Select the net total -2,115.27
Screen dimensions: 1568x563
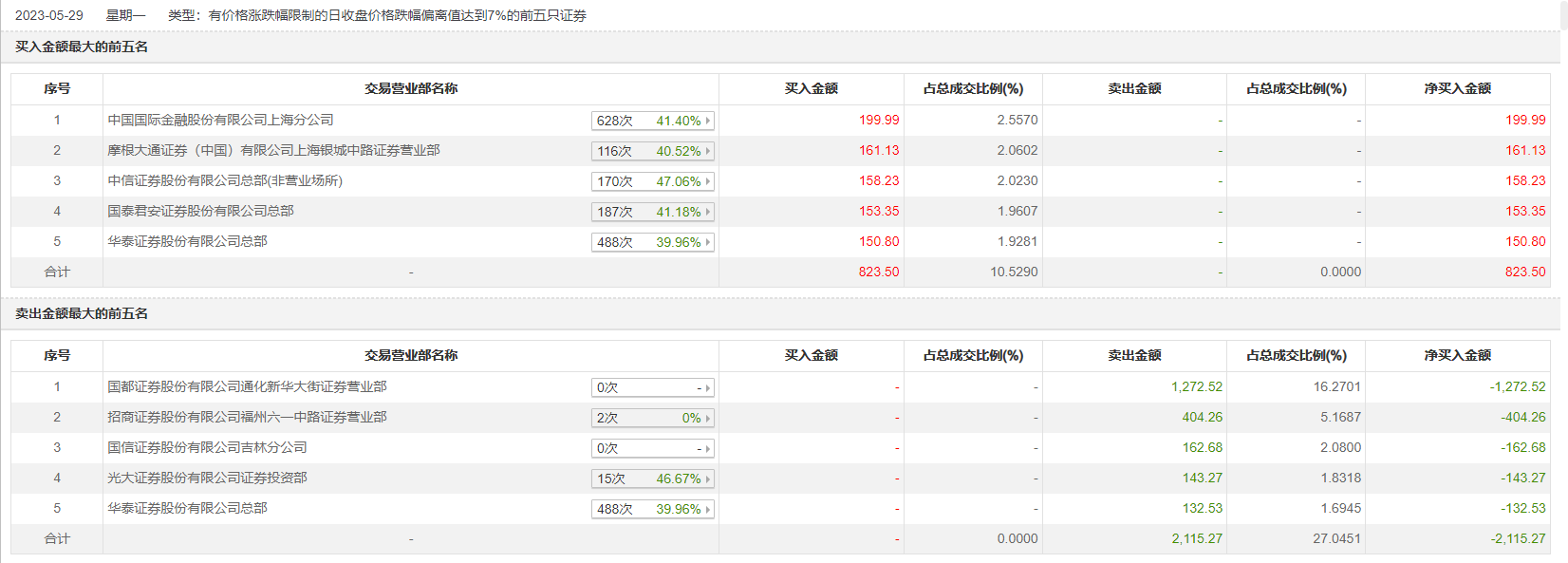[x=1518, y=538]
